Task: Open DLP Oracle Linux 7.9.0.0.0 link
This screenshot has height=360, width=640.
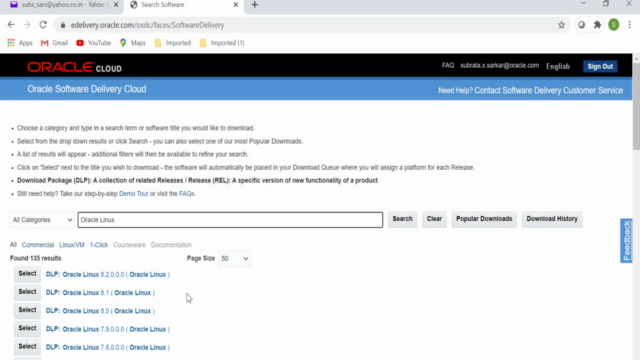Action: click(108, 329)
